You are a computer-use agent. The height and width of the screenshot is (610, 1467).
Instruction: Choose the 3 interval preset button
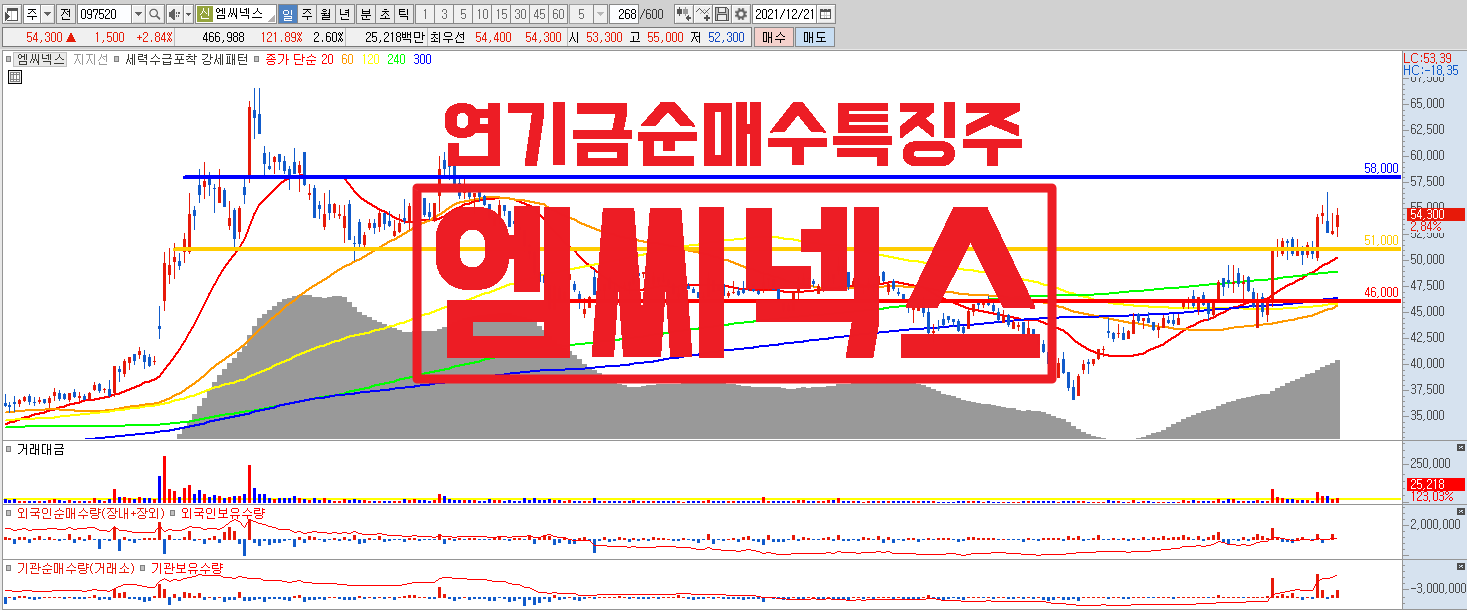pos(443,14)
